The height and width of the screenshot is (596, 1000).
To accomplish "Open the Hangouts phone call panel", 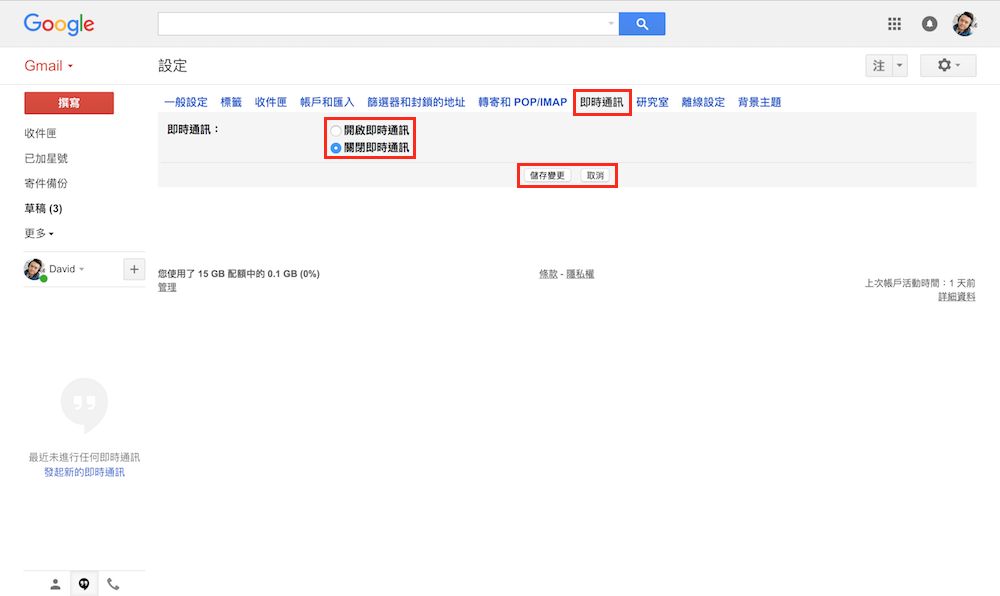I will pyautogui.click(x=113, y=583).
